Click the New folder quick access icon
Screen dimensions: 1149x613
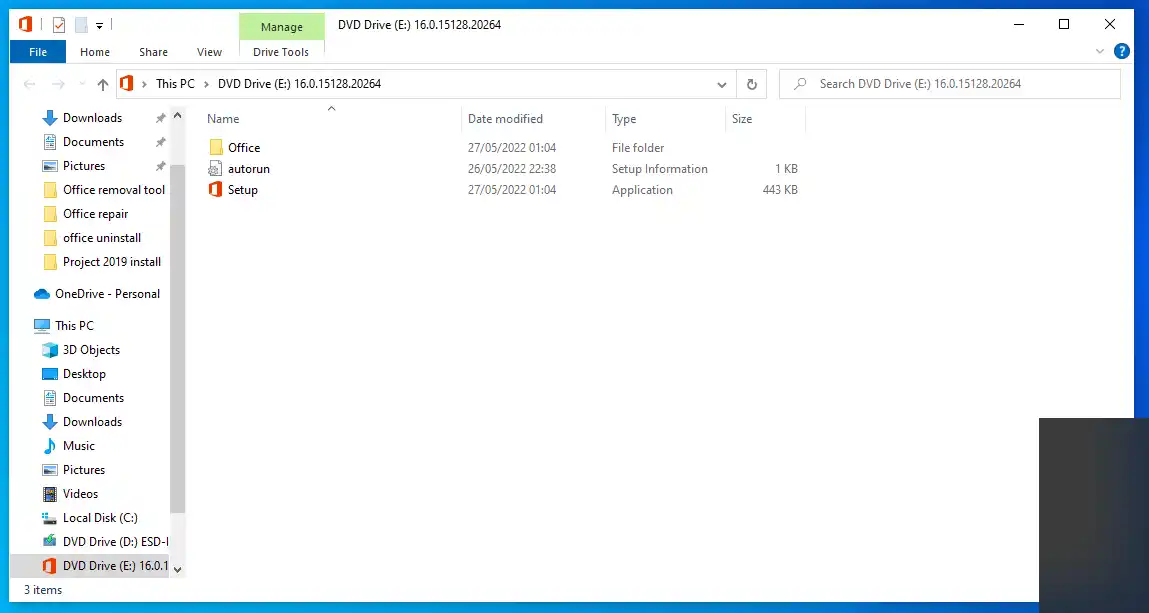[81, 25]
